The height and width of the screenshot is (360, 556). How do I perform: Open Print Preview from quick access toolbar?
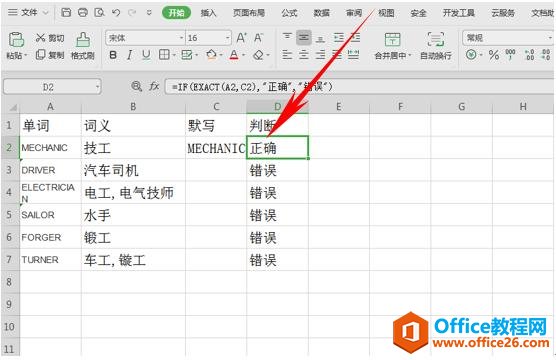(99, 13)
